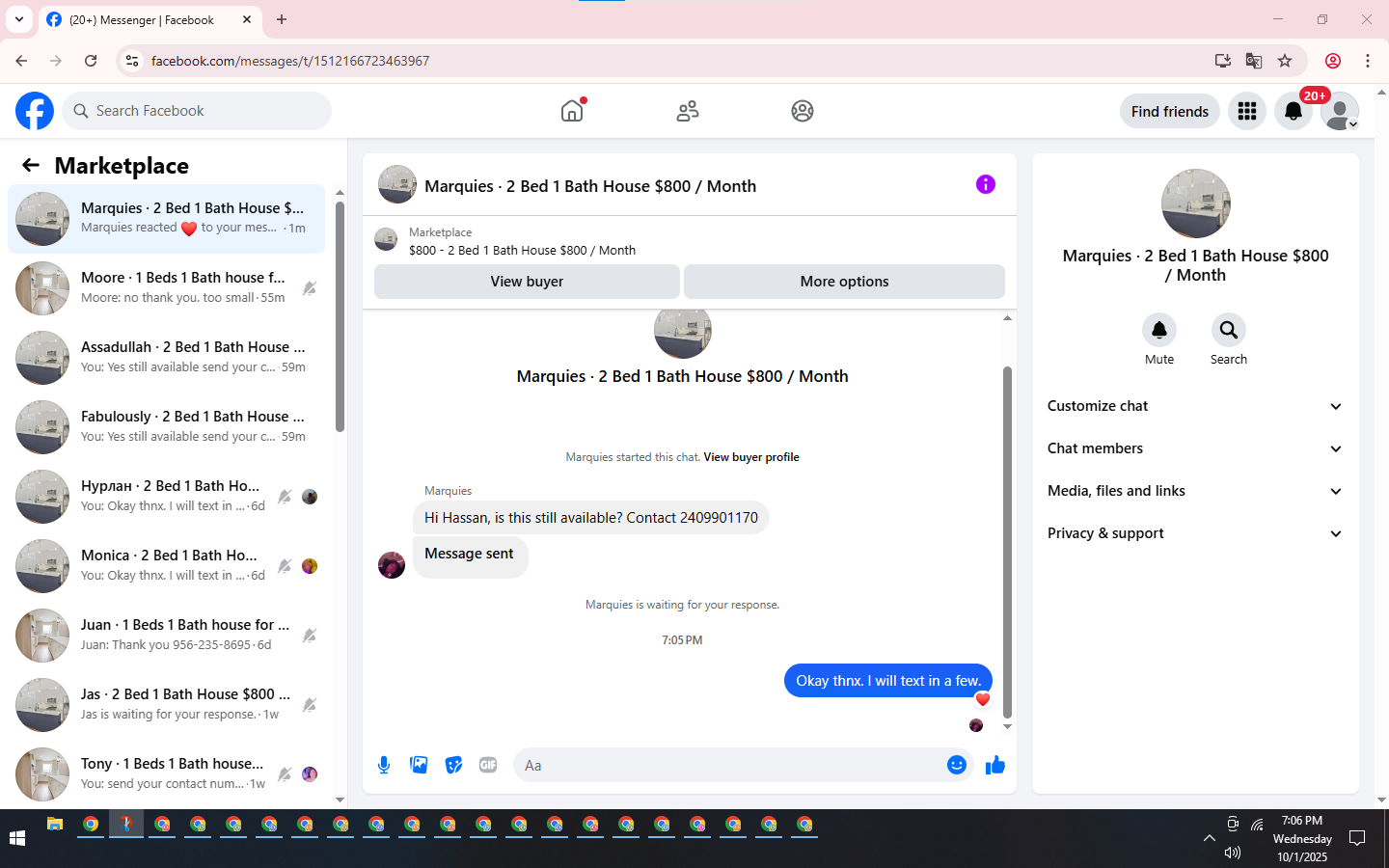Click the 'Okay thnx. I will text in a few.' message

coord(888,680)
